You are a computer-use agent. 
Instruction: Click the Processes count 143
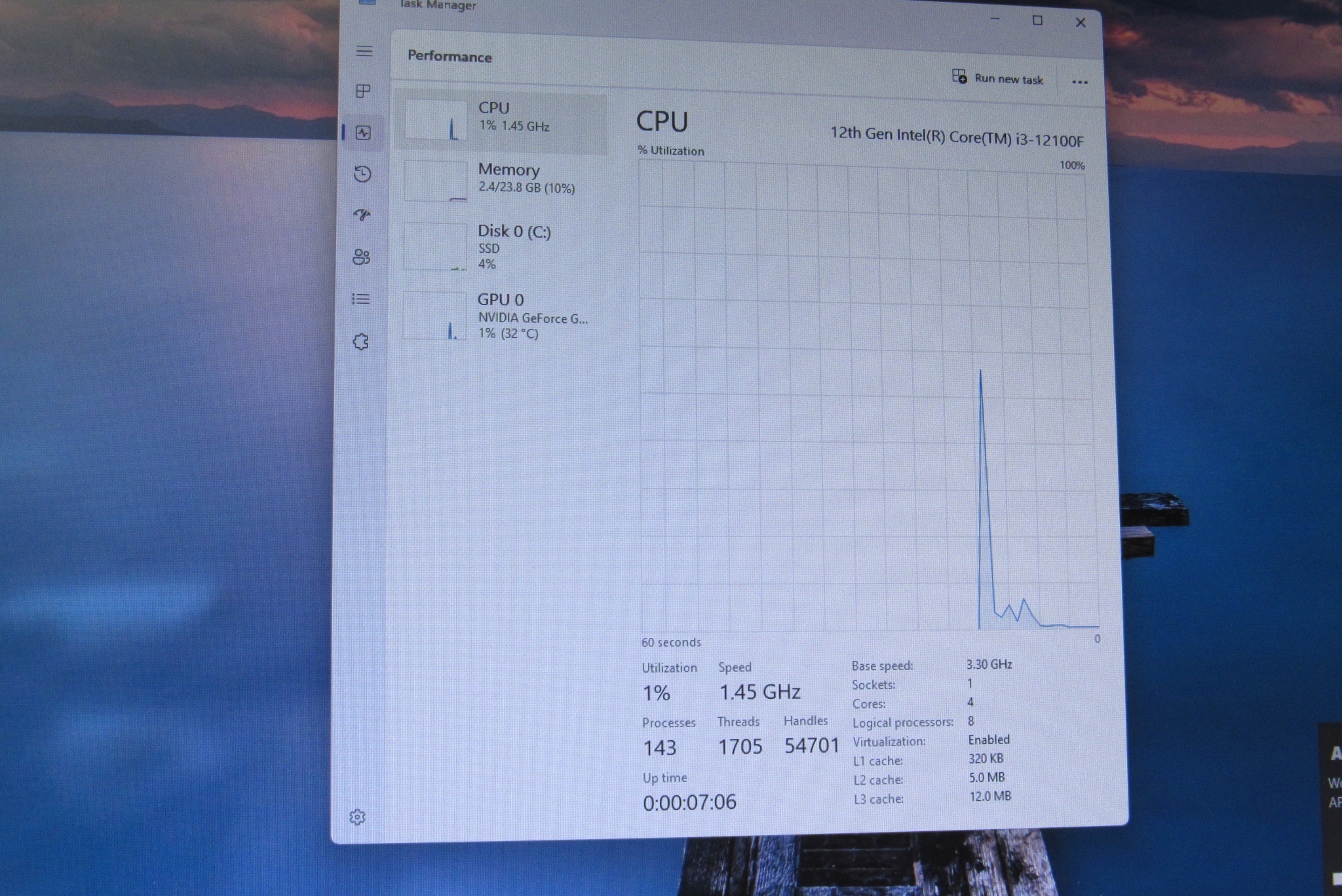coord(659,748)
